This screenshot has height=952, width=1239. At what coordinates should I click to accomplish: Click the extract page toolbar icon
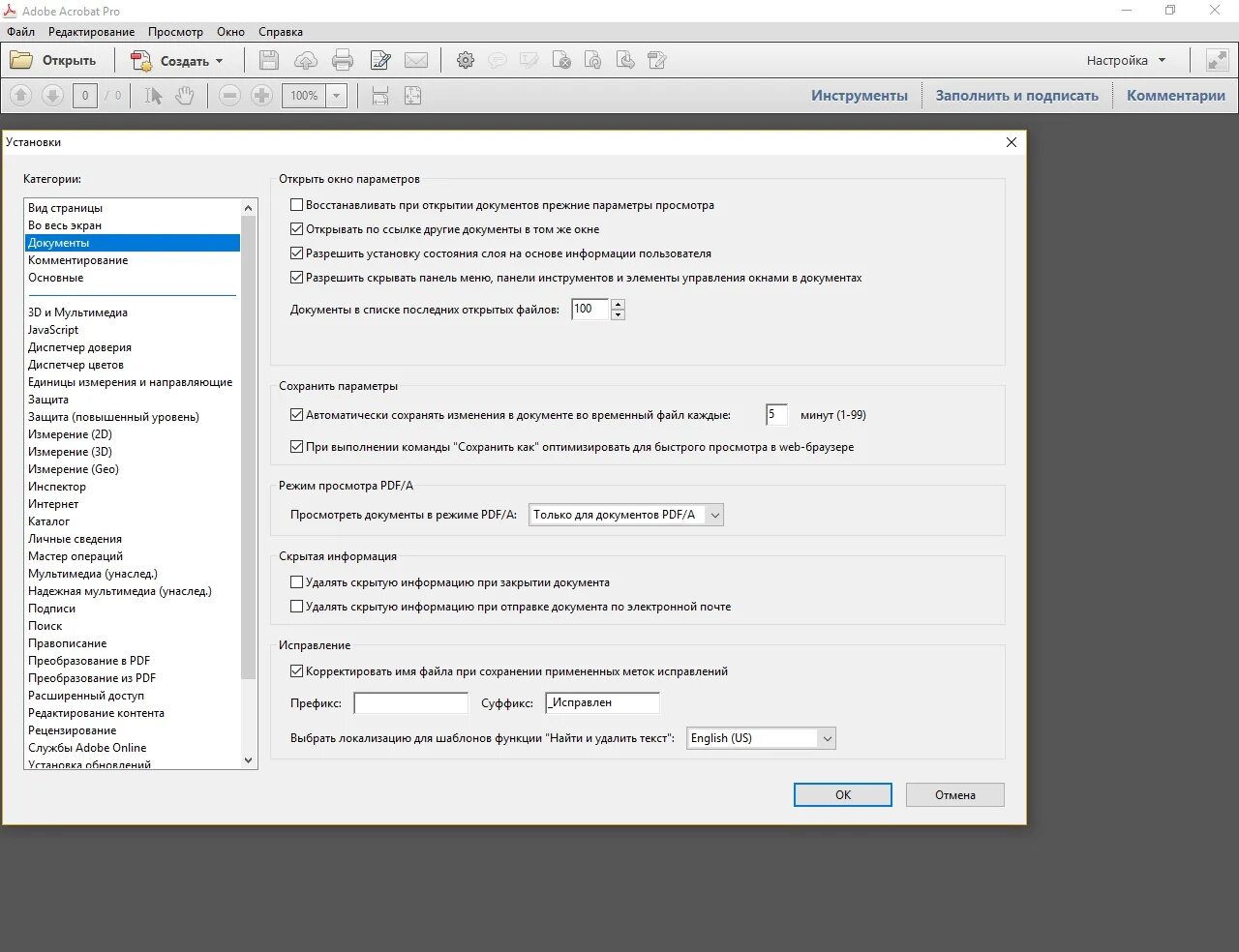[x=626, y=61]
